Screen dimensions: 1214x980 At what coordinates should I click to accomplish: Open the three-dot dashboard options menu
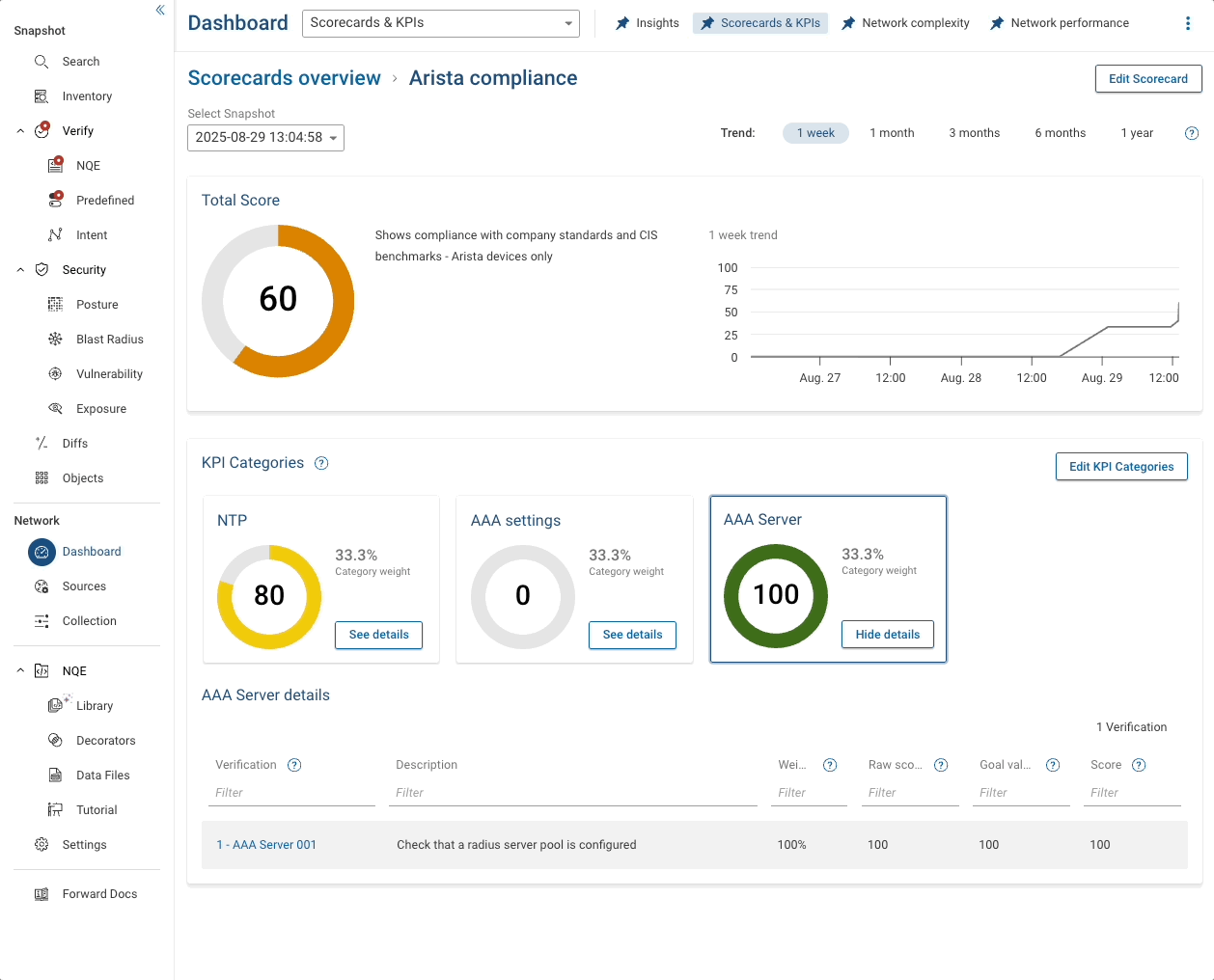tap(1188, 23)
